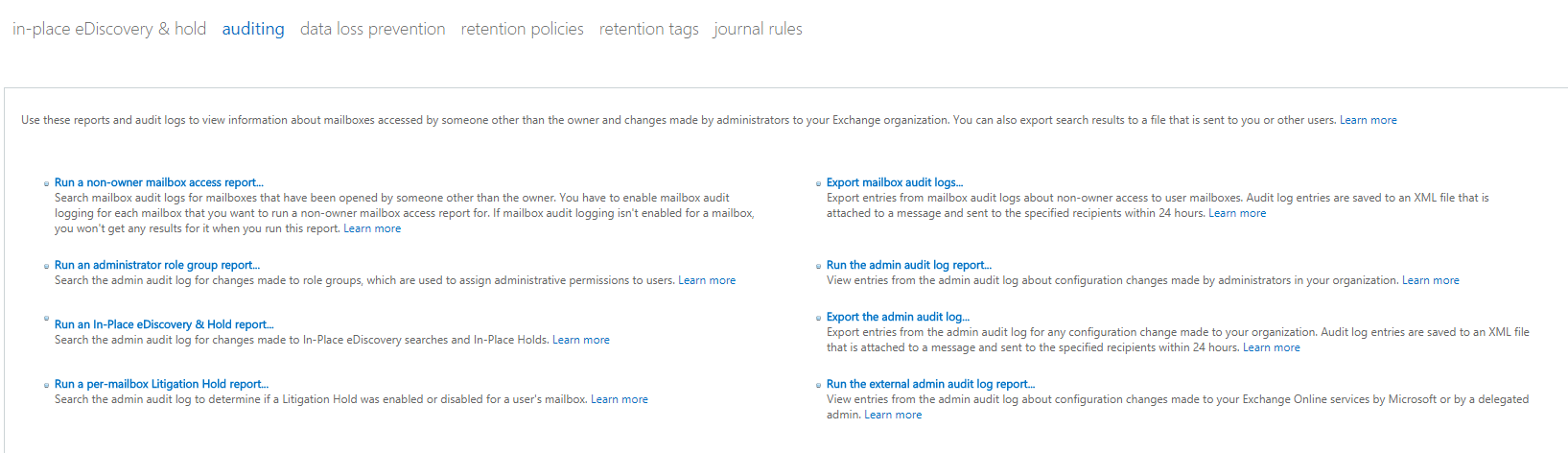Click Learn more under role group report
The width and height of the screenshot is (1568, 453).
click(x=707, y=280)
